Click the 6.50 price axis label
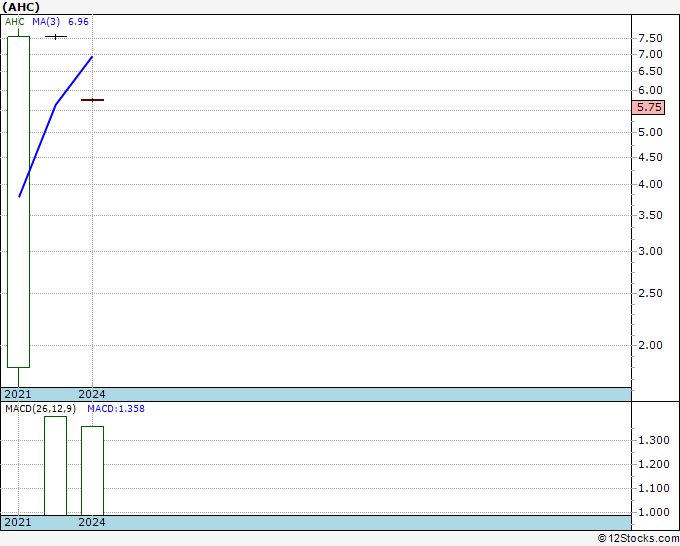The width and height of the screenshot is (680, 546). pyautogui.click(x=650, y=72)
